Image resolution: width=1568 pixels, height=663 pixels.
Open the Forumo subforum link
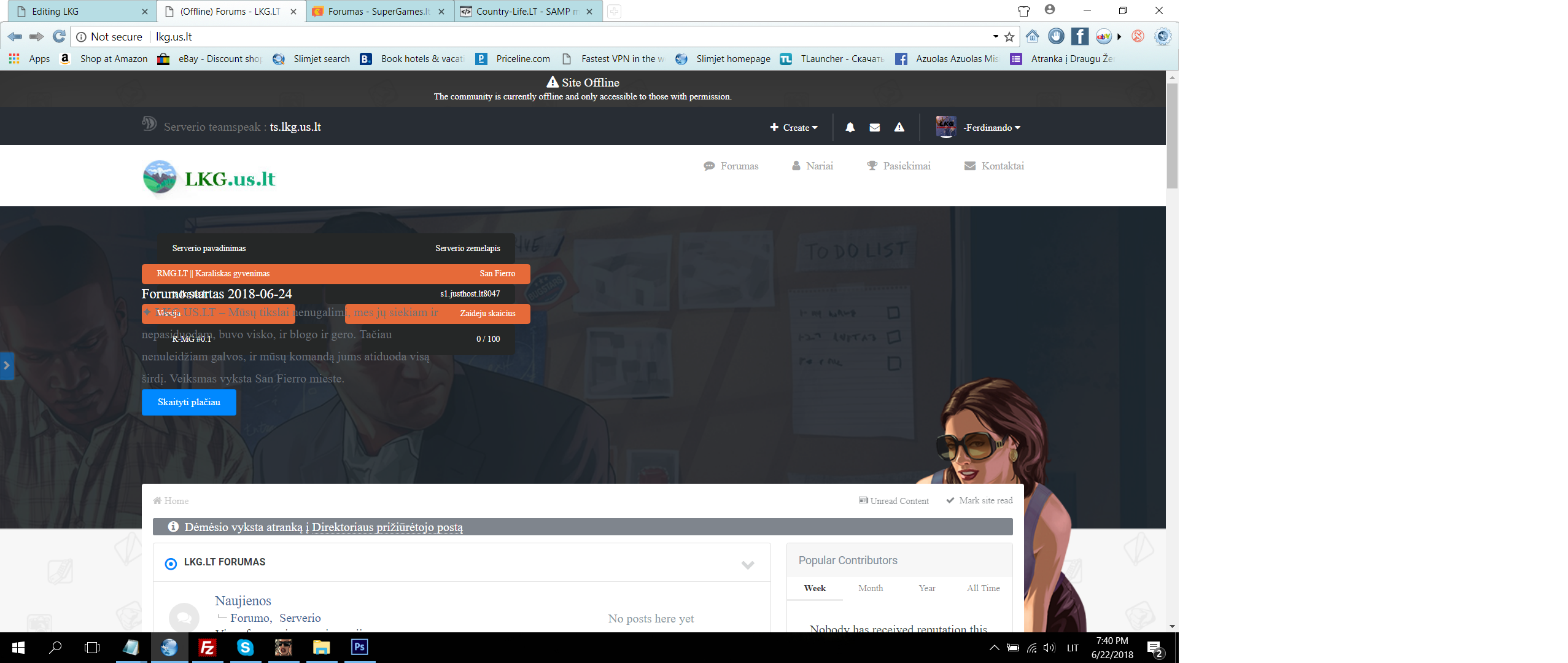point(250,618)
